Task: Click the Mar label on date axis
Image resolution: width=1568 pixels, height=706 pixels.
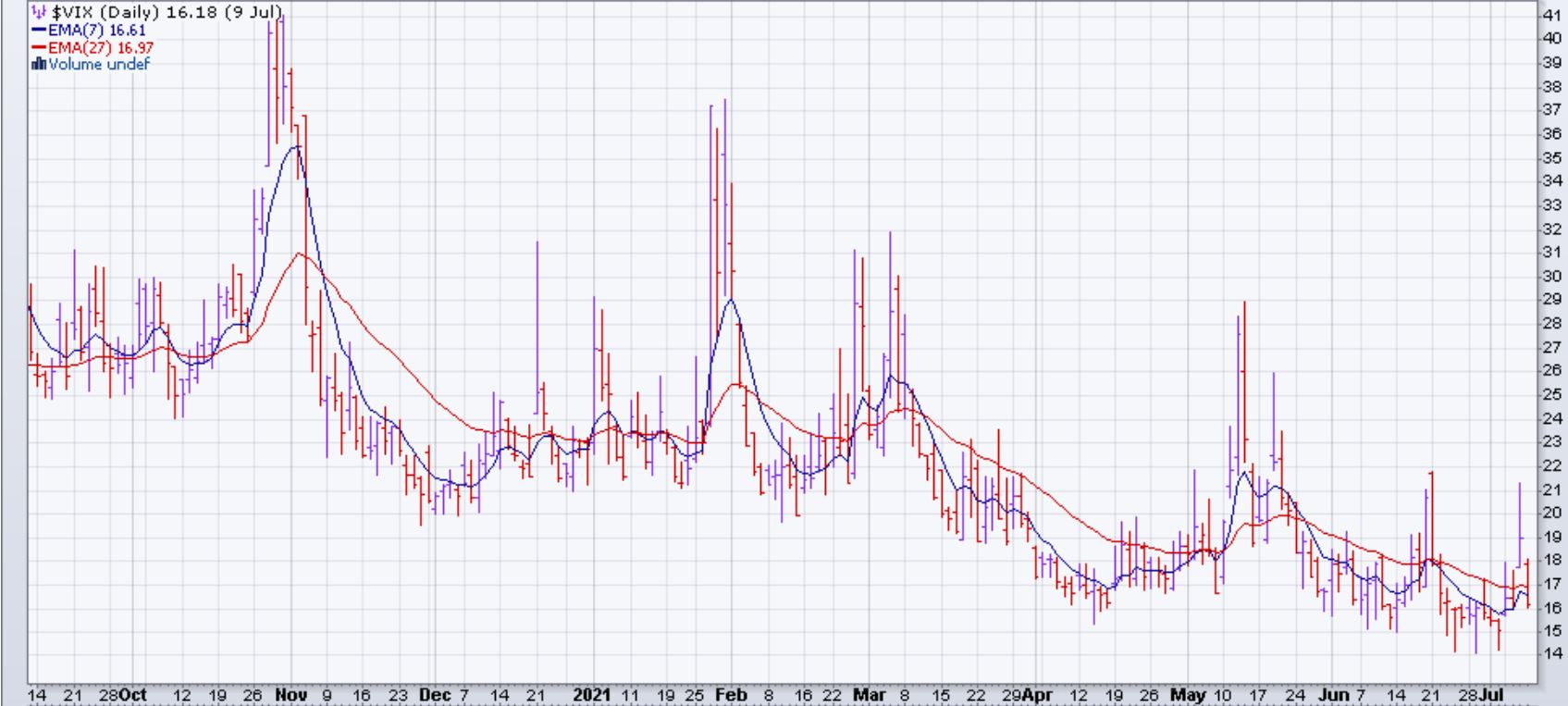Action: click(868, 695)
